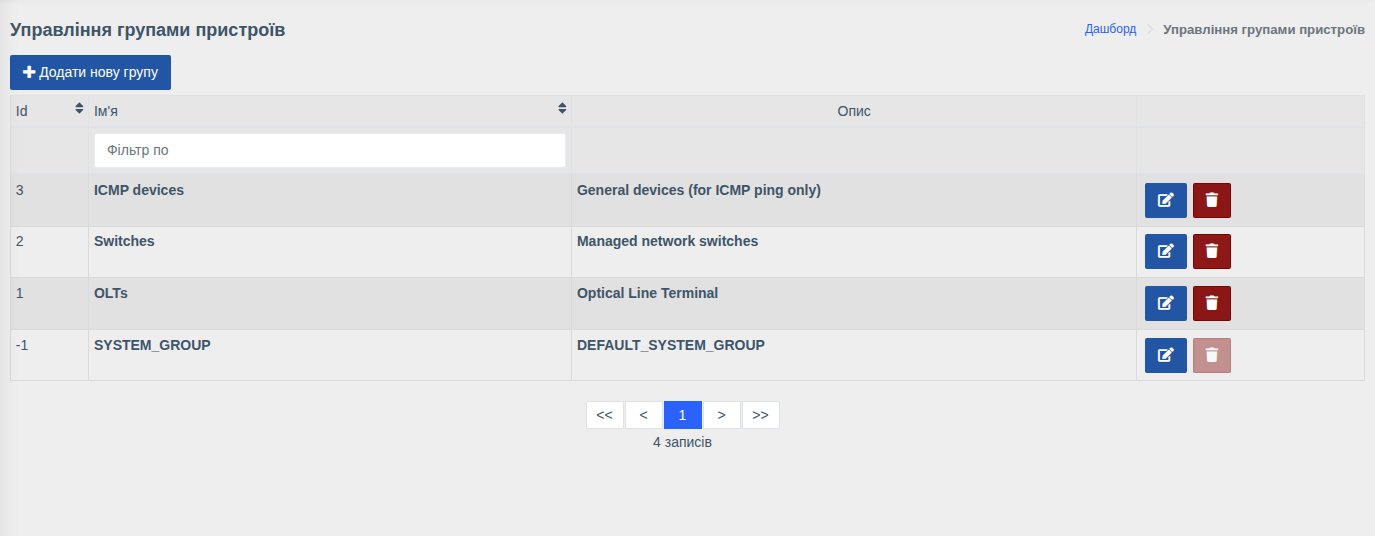Click Managed network switches description
This screenshot has height=536, width=1375.
[x=668, y=241]
